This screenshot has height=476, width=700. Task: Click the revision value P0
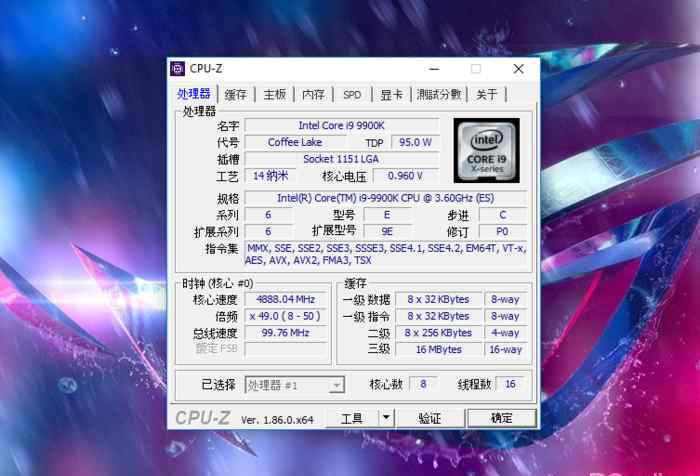[503, 231]
